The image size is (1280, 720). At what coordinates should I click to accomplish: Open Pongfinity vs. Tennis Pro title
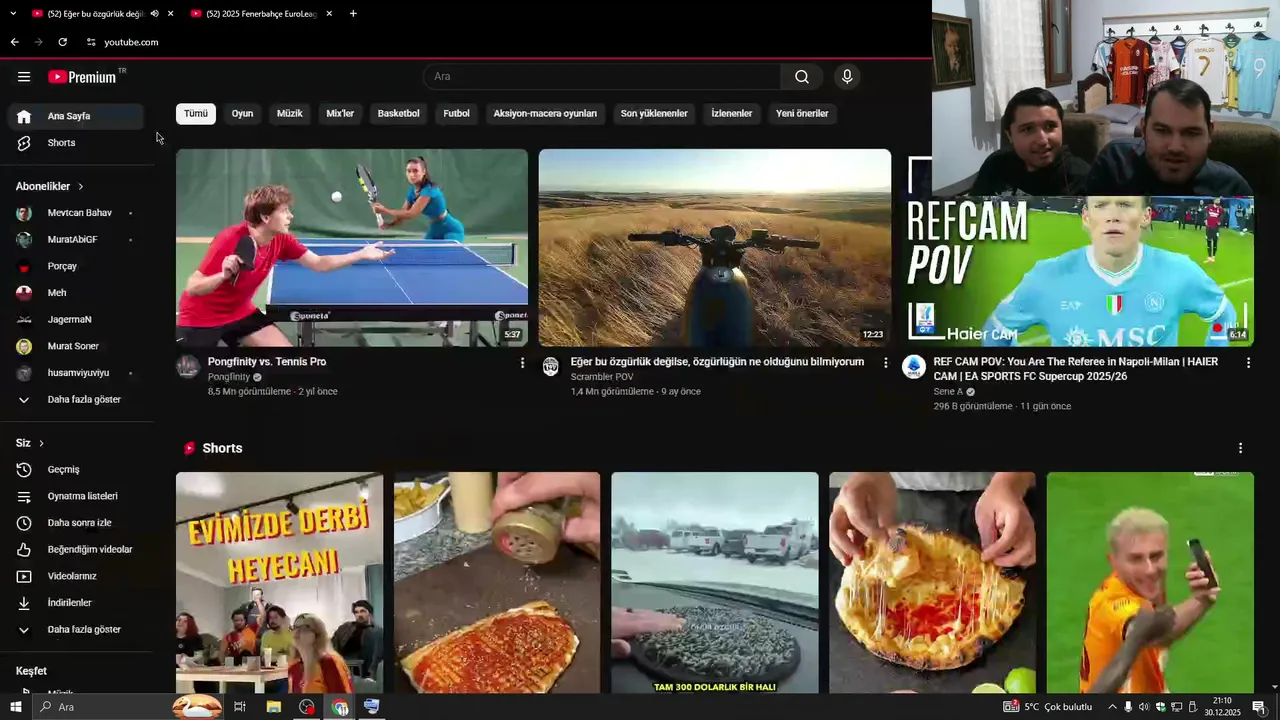coord(267,362)
